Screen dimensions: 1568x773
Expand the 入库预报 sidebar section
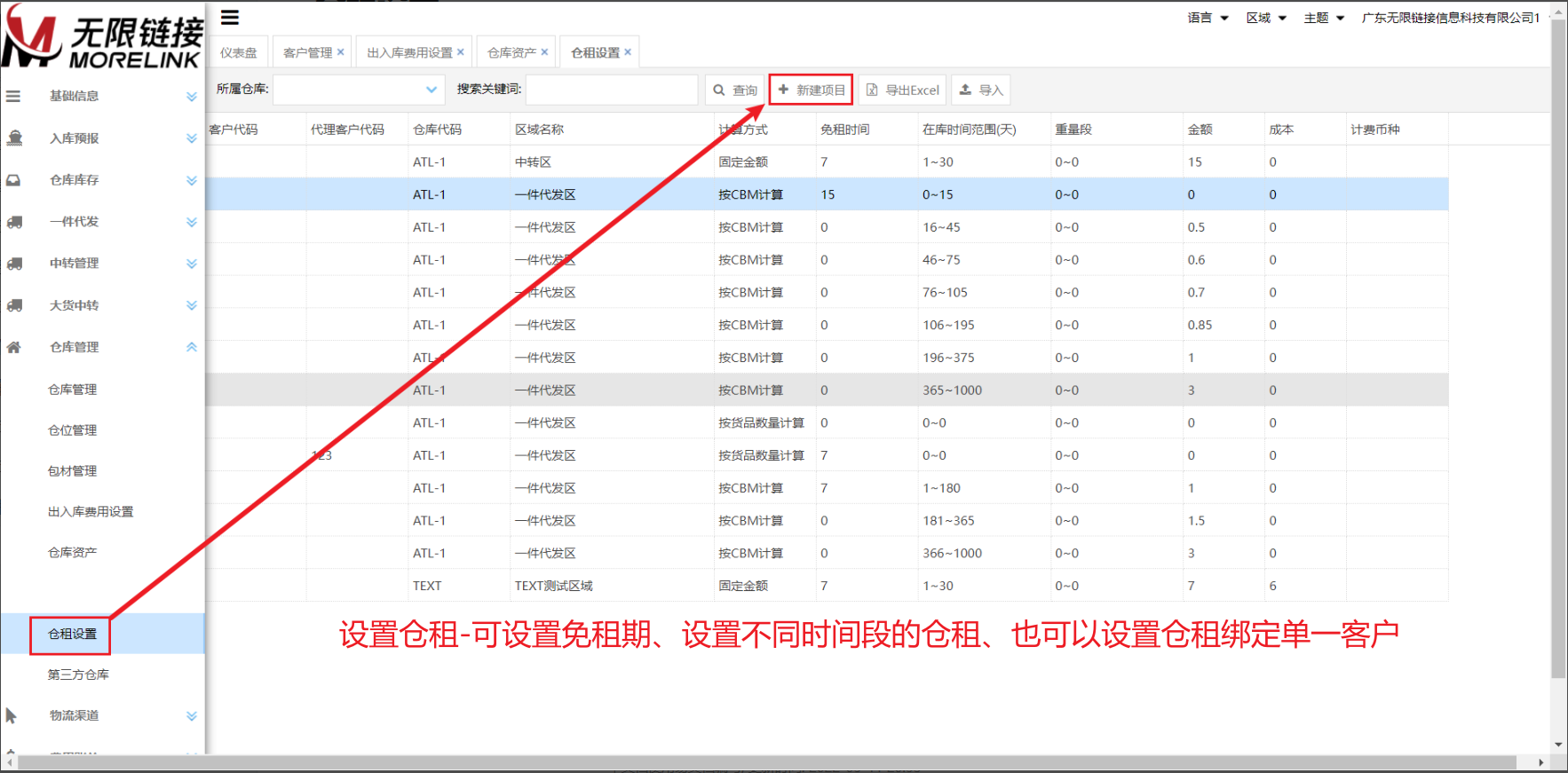tap(192, 138)
